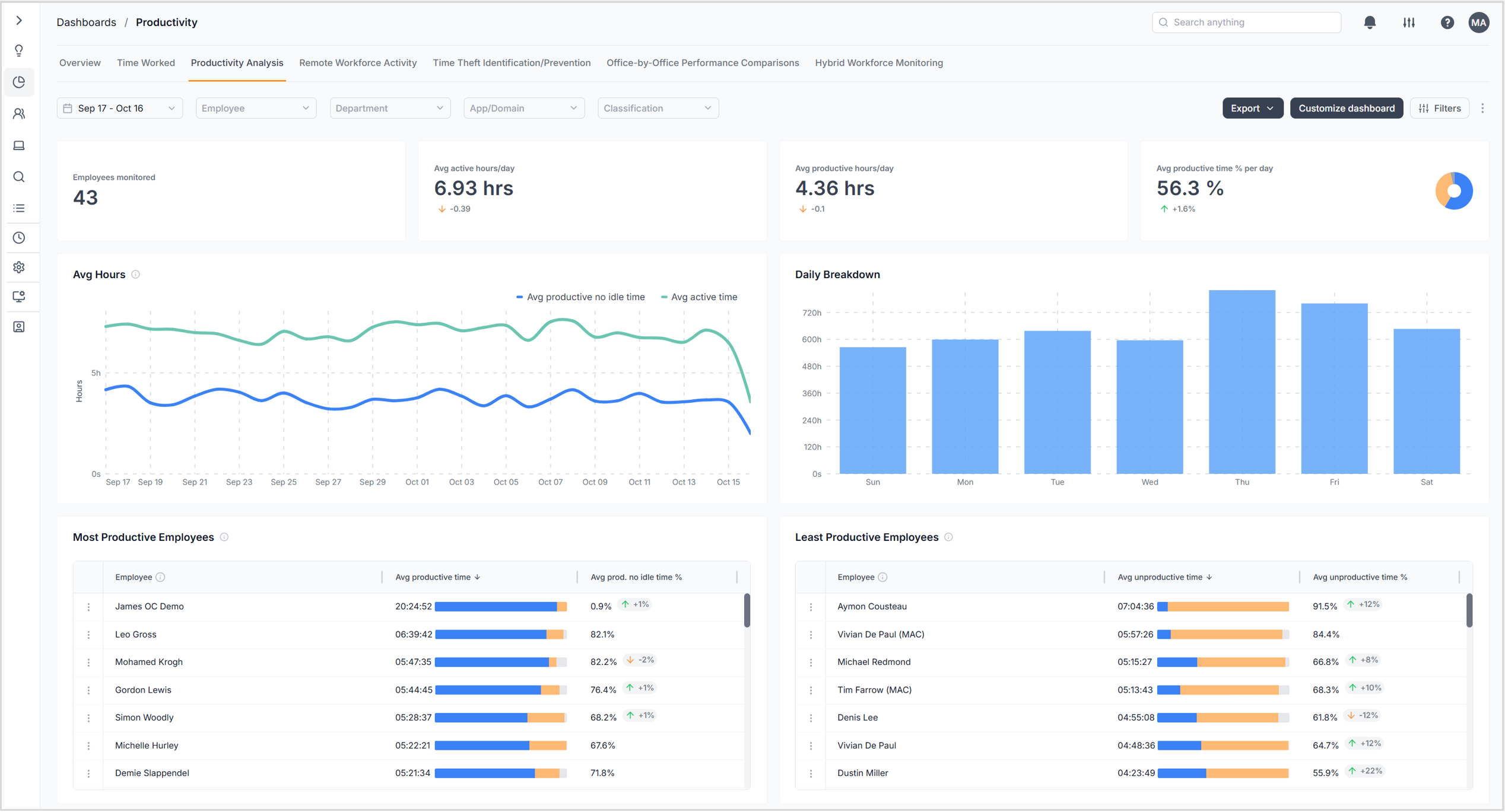1505x812 pixels.
Task: Switch to Remote Workforce Activity tab
Action: (358, 63)
